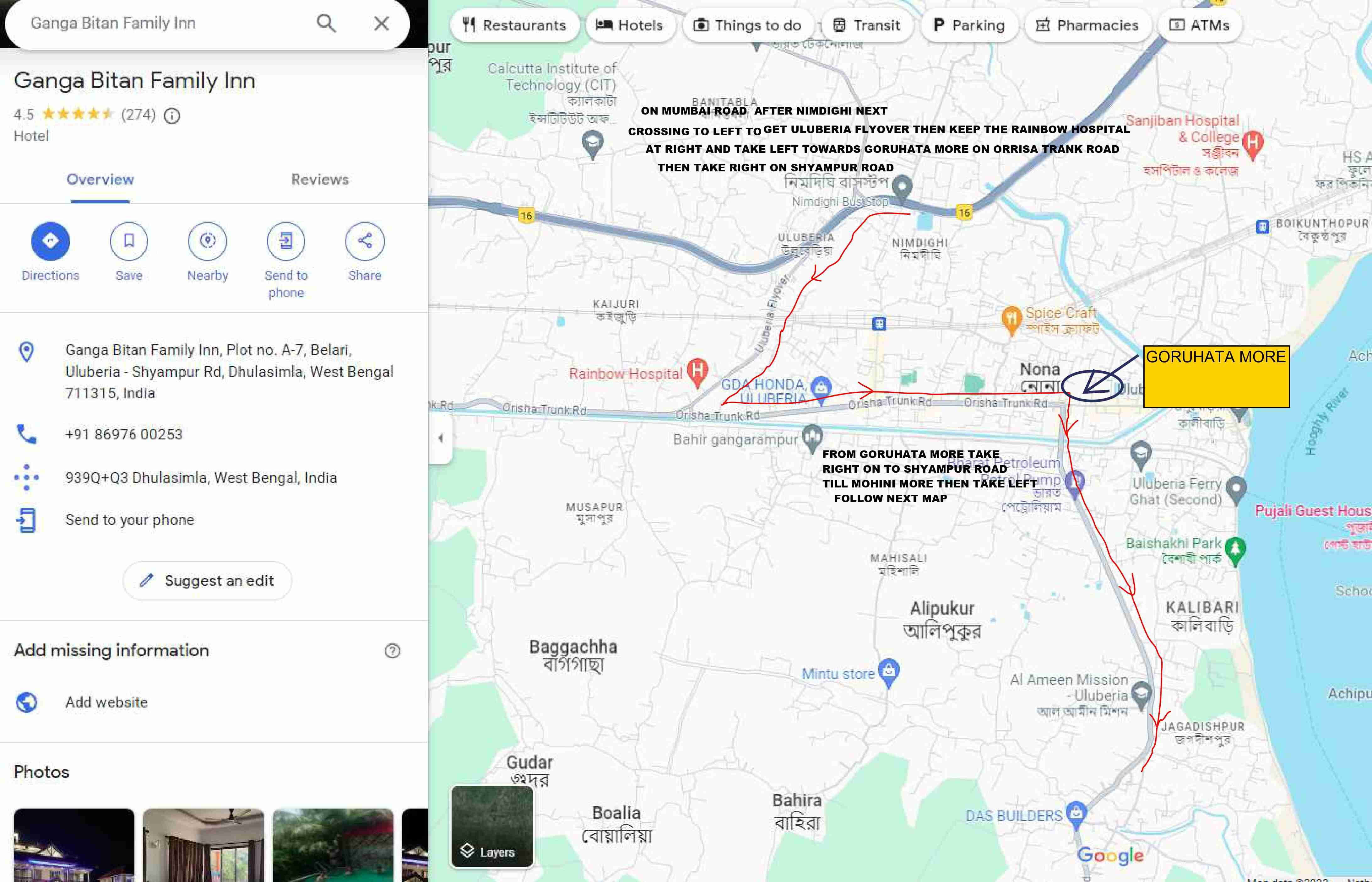Image resolution: width=1372 pixels, height=882 pixels.
Task: Clear the search with X icon
Action: [x=382, y=24]
